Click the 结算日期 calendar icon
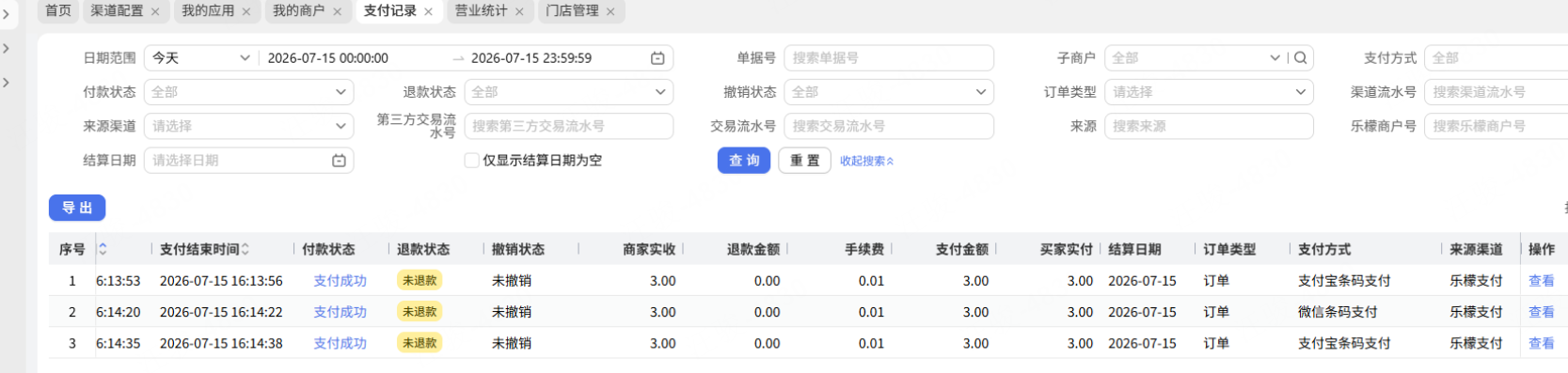Image resolution: width=1568 pixels, height=373 pixels. [339, 161]
